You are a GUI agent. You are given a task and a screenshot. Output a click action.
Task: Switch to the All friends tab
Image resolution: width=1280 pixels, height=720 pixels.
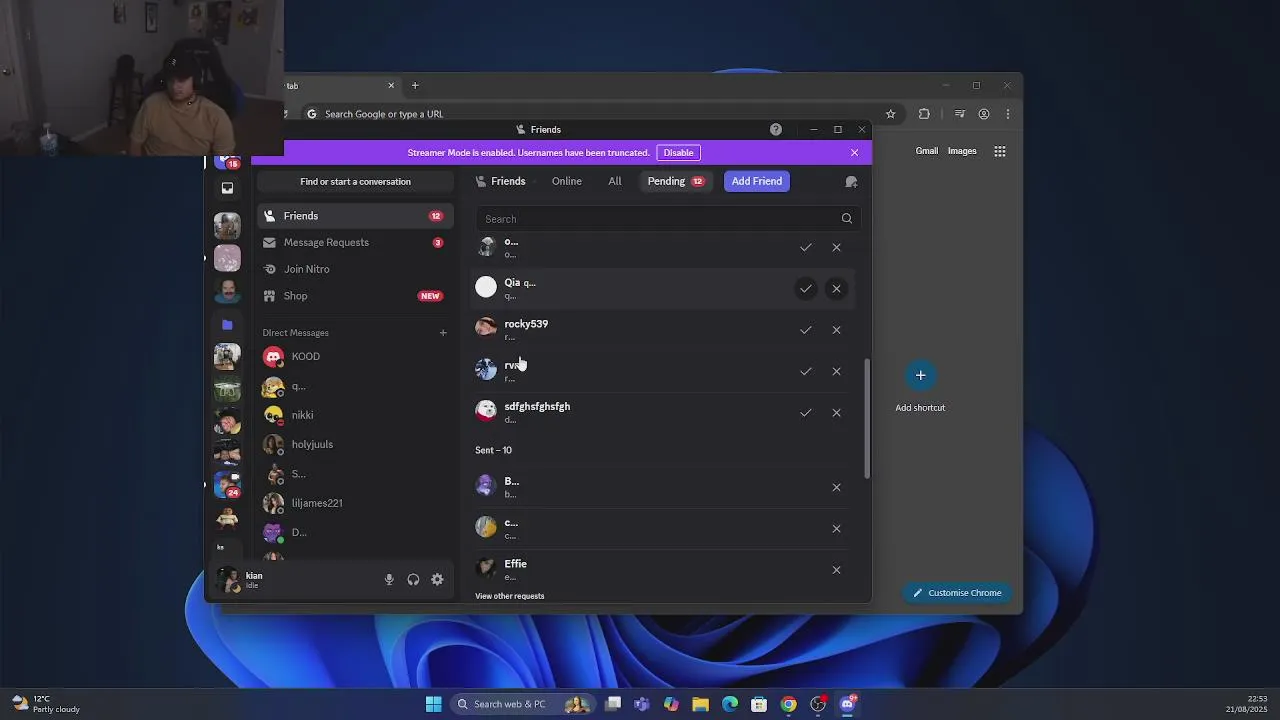click(615, 181)
